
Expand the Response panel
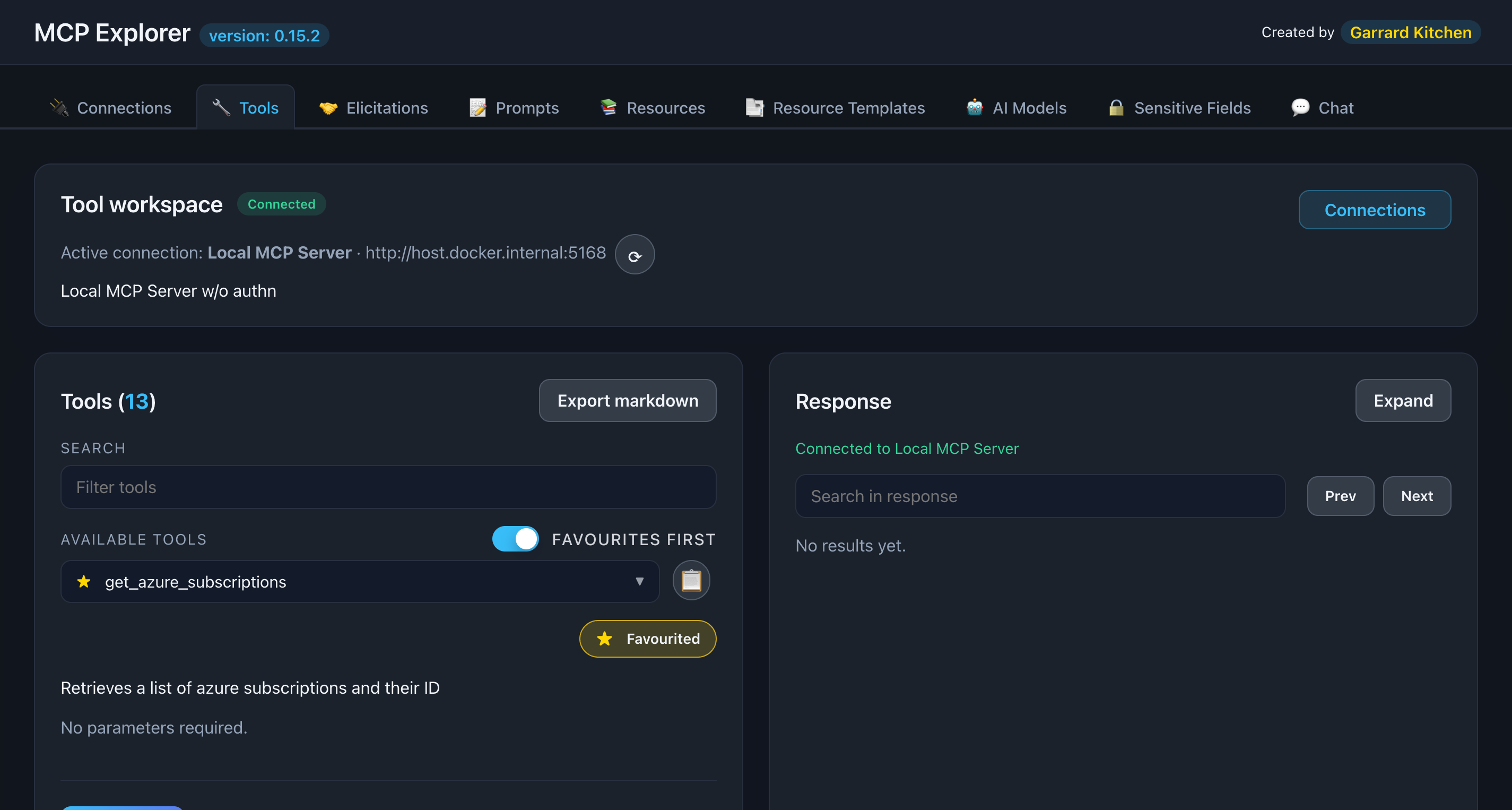tap(1403, 401)
